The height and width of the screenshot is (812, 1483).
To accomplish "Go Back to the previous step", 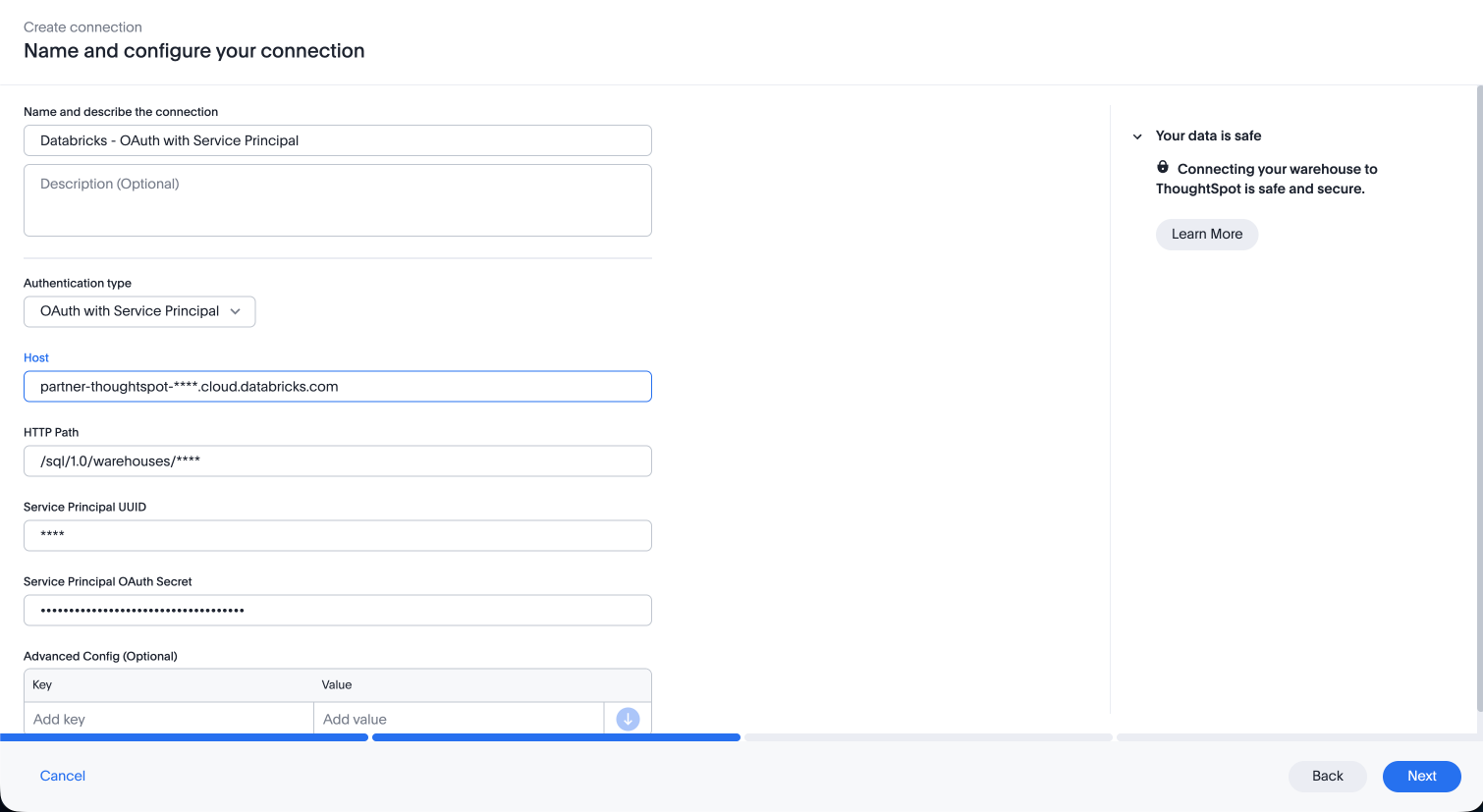I will click(x=1327, y=776).
